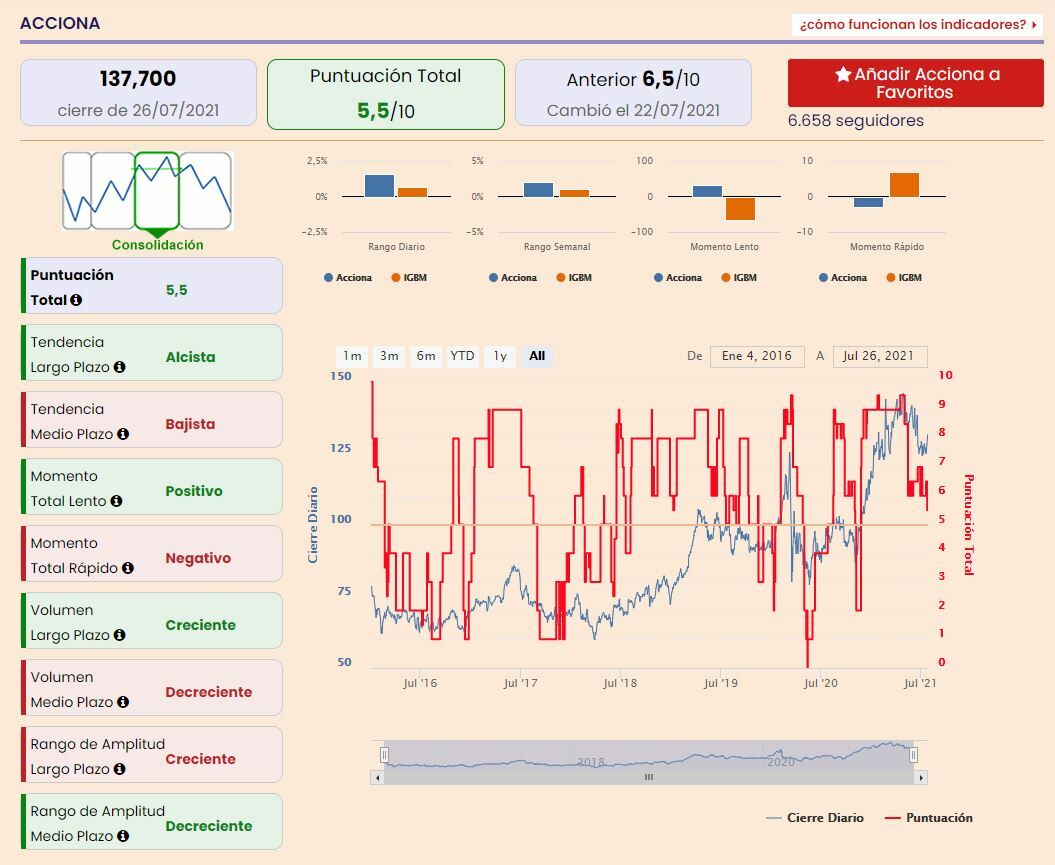1055x865 pixels.
Task: Click star icon in Añadir a Favoritos button
Action: point(843,74)
